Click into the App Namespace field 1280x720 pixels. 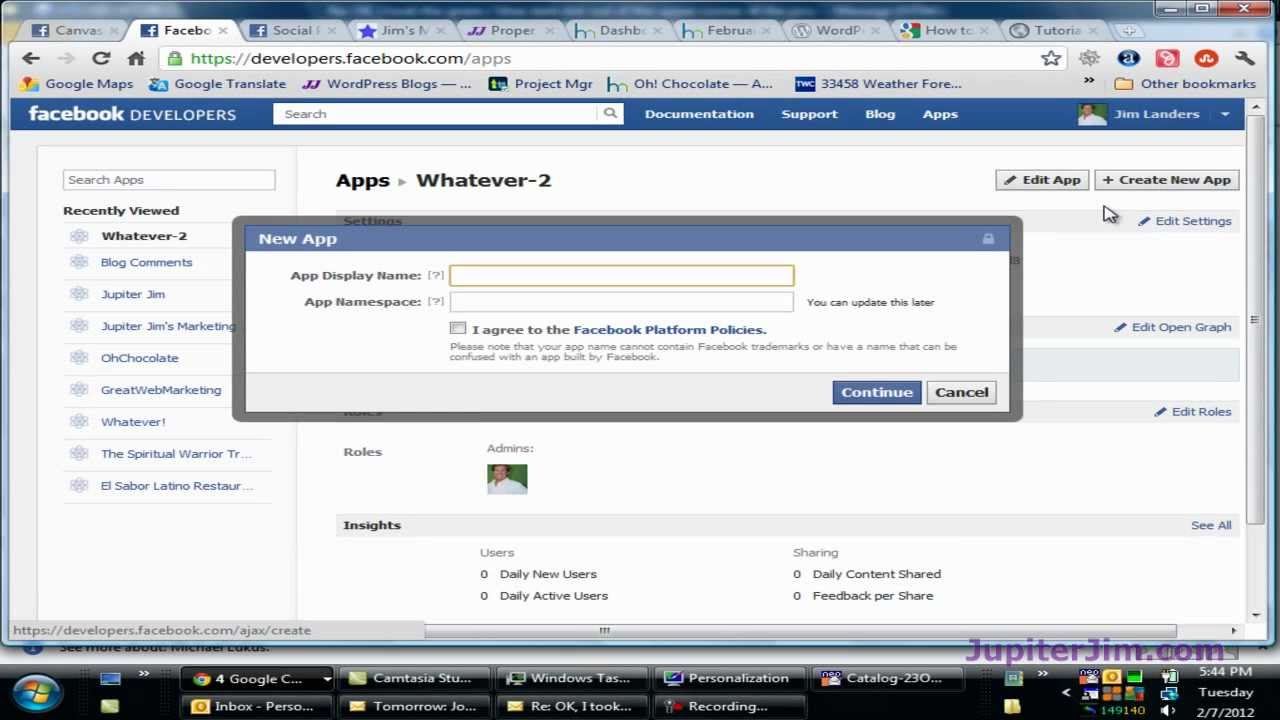622,301
